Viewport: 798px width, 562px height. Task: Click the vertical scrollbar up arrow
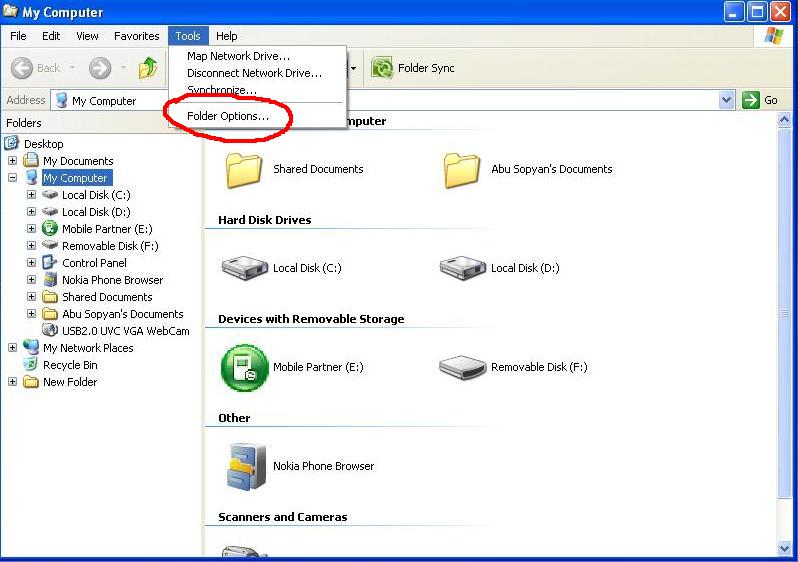784,121
